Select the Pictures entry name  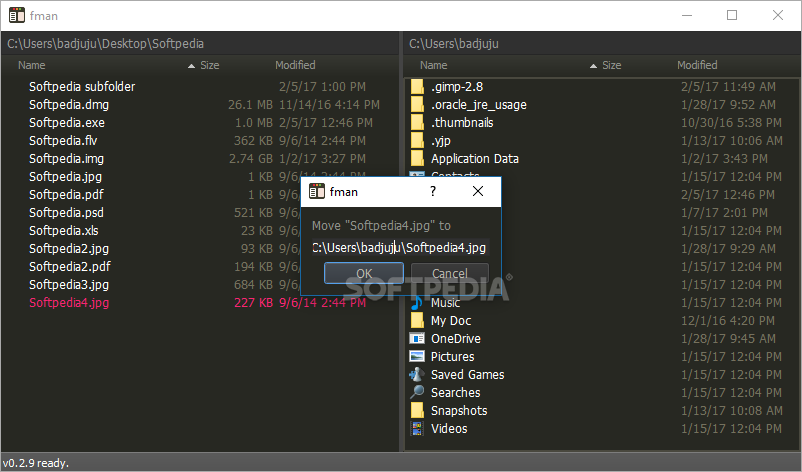(453, 356)
